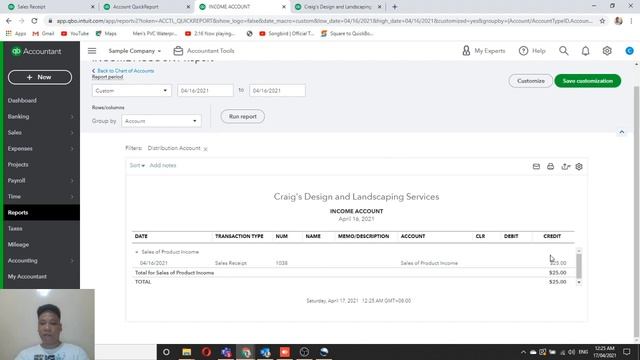
Task: Click the CREDIT column header
Action: tap(552, 236)
